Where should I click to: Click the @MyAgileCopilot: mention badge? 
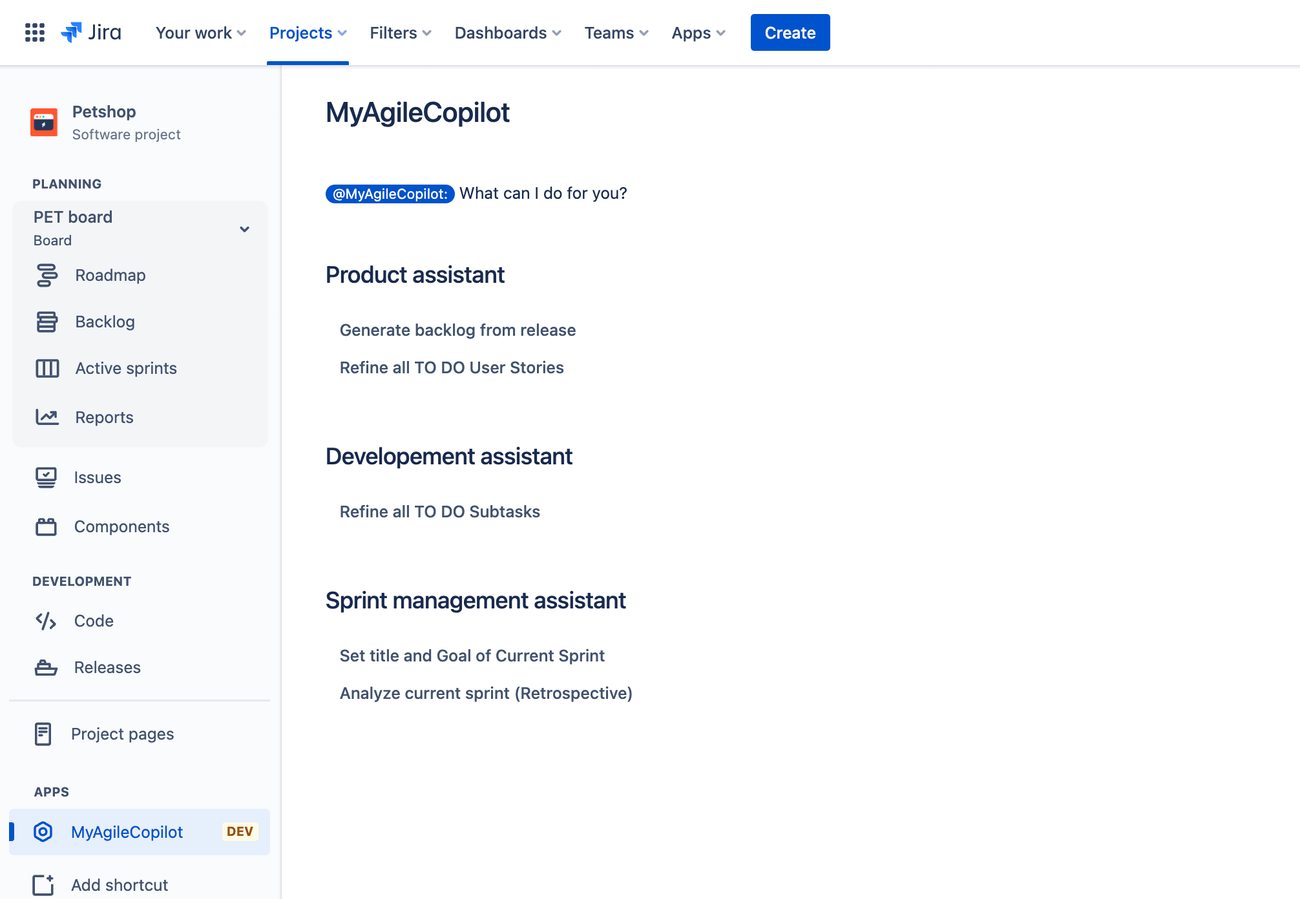tap(390, 194)
